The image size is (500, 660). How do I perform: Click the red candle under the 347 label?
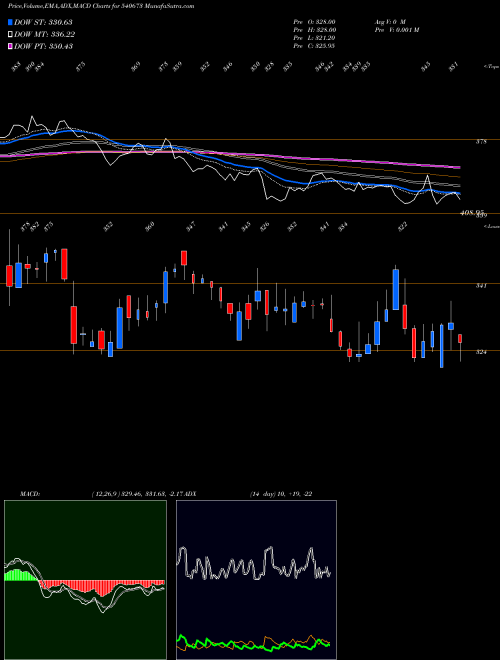point(184,258)
